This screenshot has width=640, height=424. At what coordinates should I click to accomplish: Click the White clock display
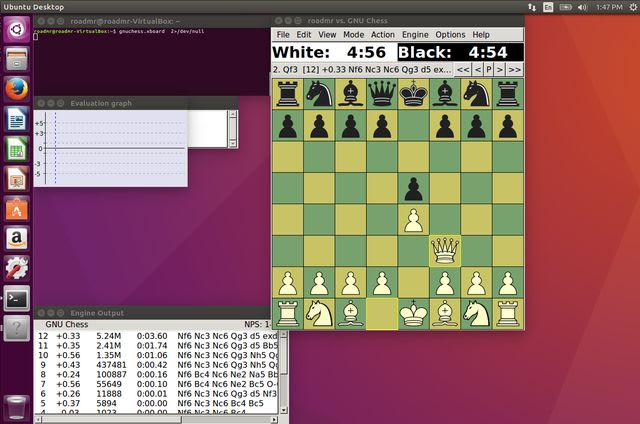point(334,52)
